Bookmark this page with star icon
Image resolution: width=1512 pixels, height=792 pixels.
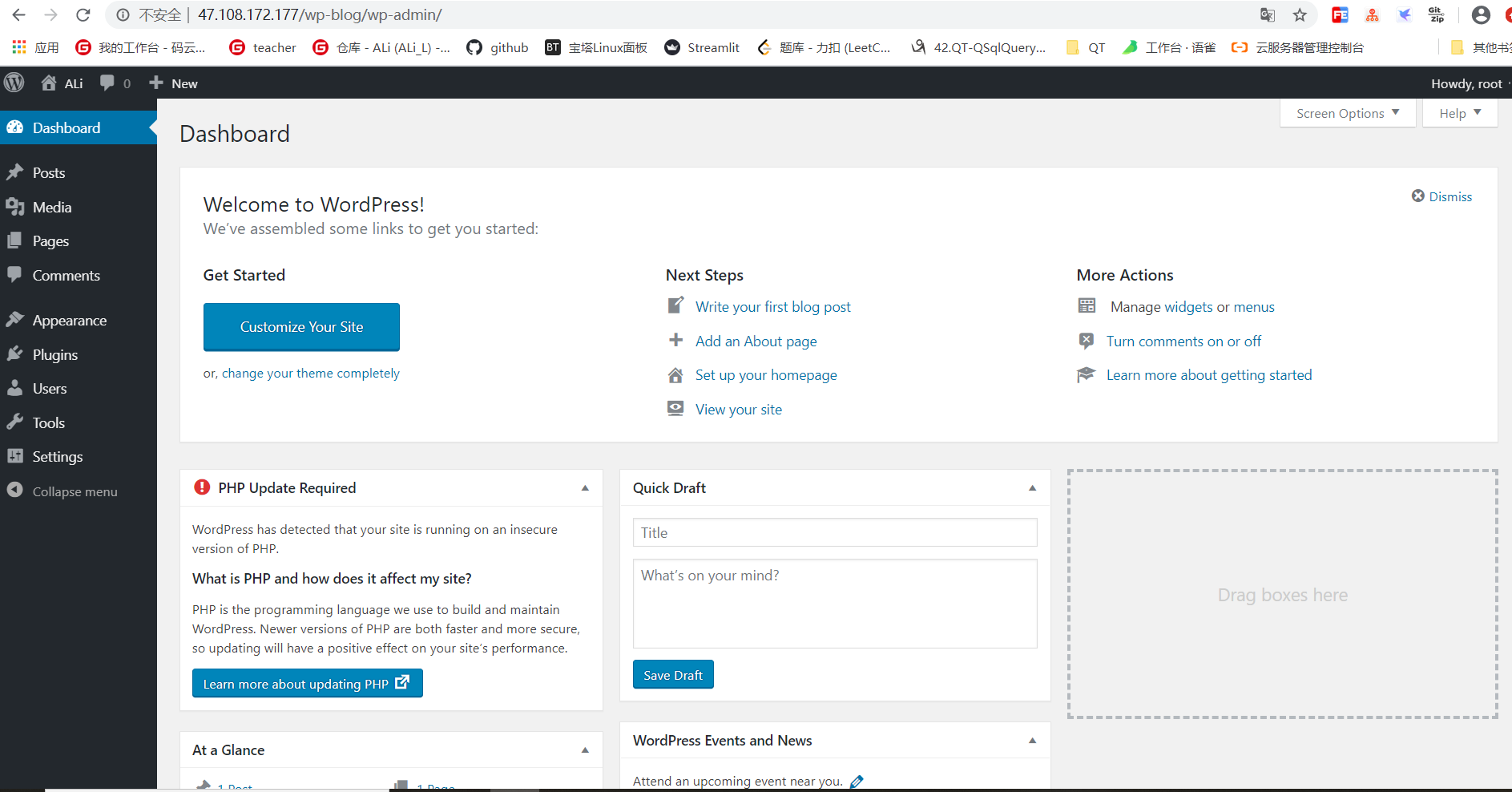(x=1300, y=15)
